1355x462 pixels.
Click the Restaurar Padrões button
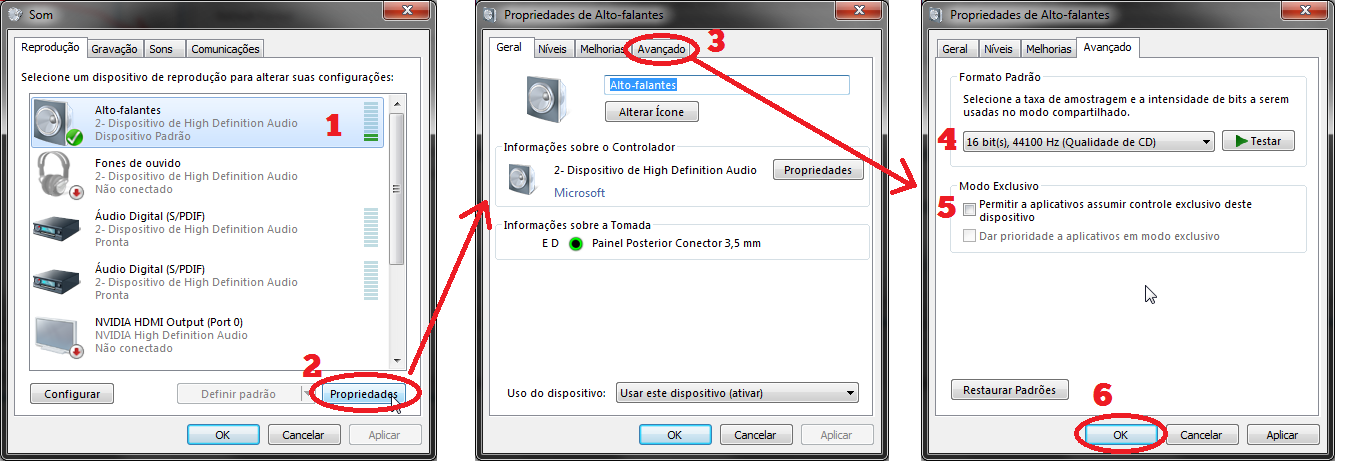1009,390
